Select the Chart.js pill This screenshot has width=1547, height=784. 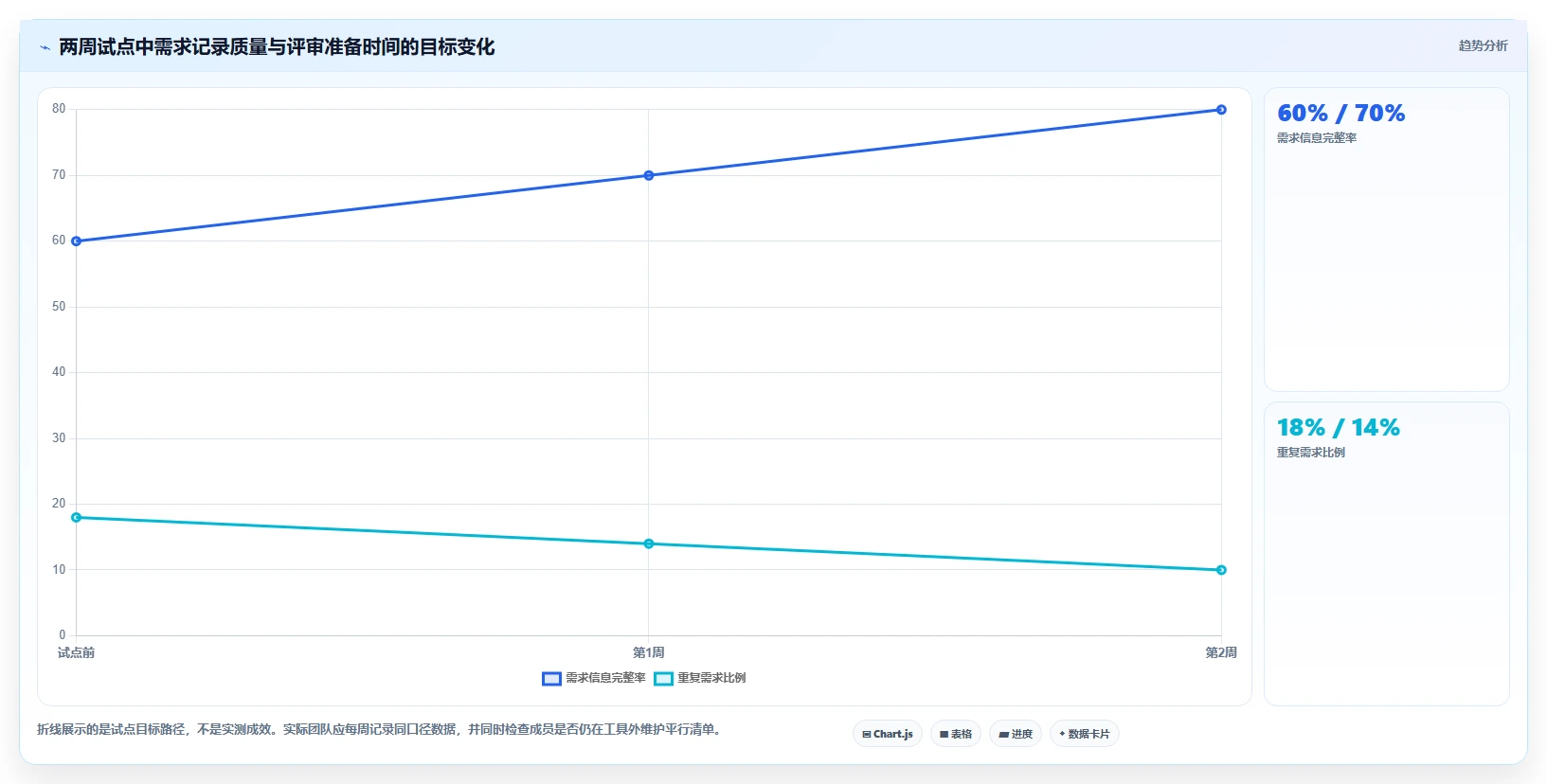(x=888, y=734)
